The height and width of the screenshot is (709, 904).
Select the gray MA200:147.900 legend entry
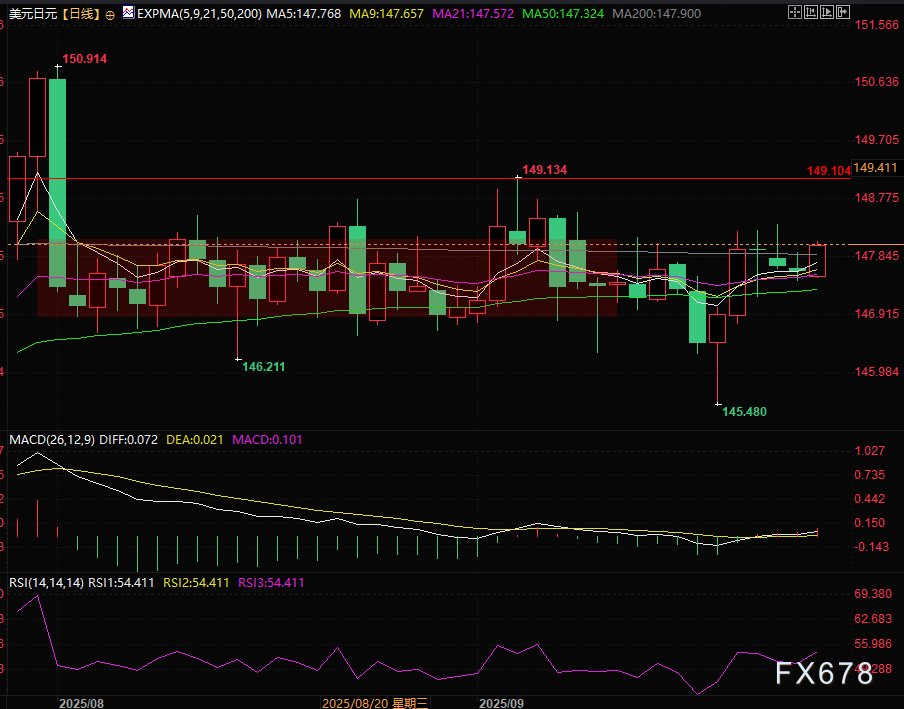(x=657, y=15)
